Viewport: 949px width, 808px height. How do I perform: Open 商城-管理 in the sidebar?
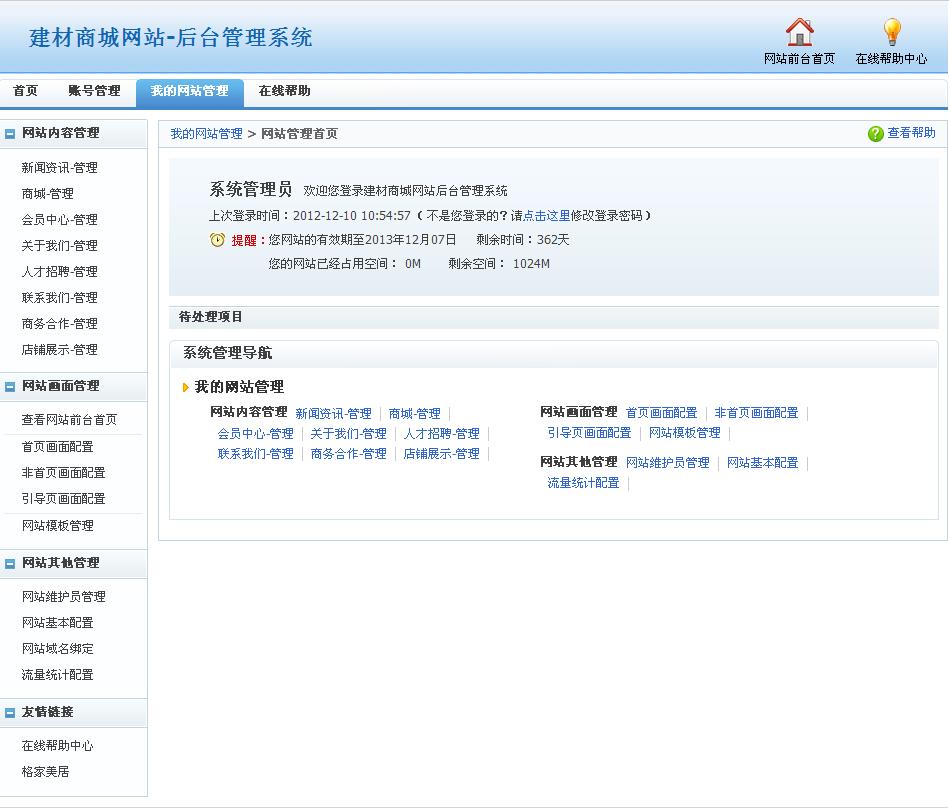click(47, 194)
